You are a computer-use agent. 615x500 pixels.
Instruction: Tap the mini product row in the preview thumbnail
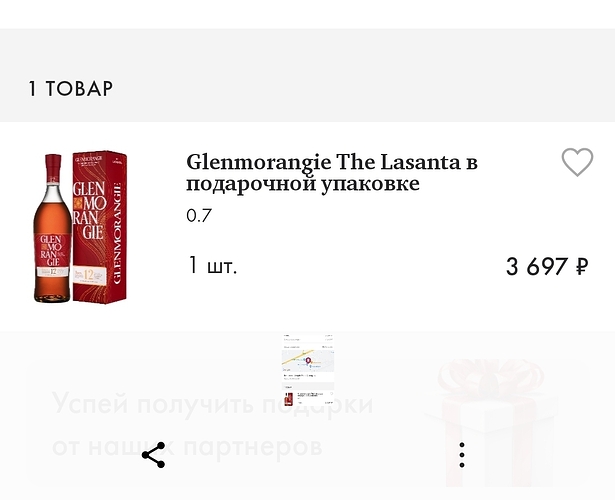[x=308, y=398]
